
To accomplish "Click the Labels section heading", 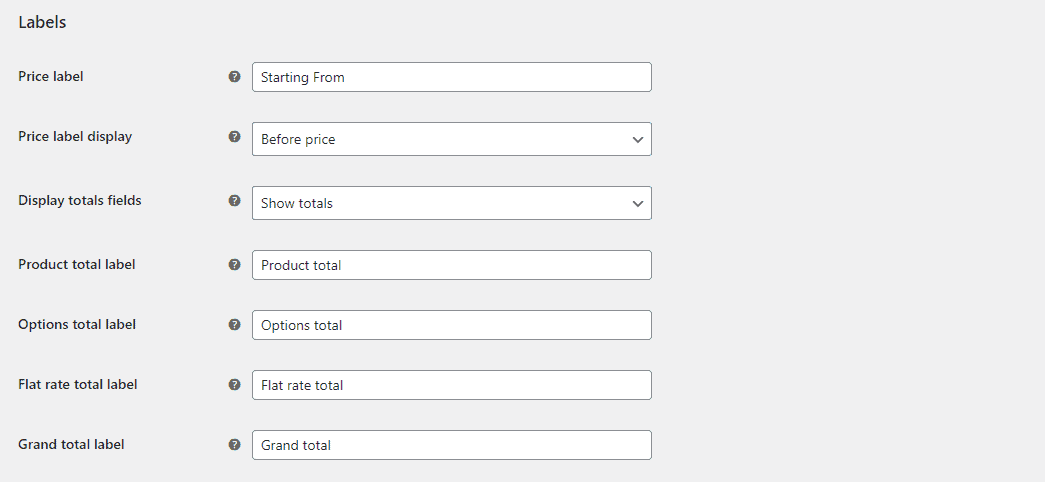I will [42, 22].
